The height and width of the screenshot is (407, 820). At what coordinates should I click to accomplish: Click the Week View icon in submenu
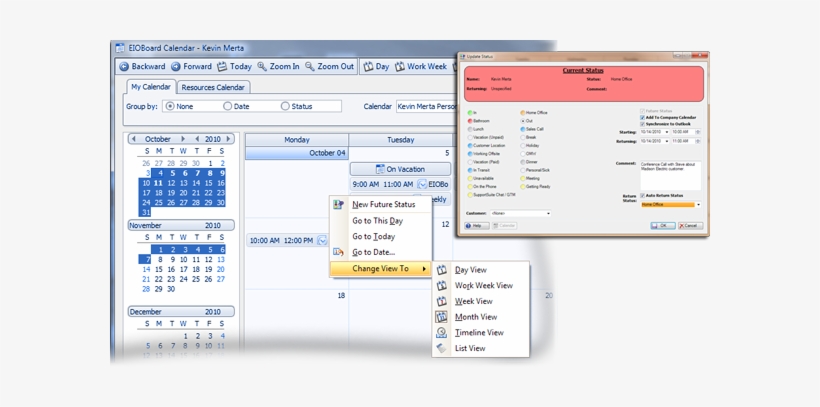[442, 301]
